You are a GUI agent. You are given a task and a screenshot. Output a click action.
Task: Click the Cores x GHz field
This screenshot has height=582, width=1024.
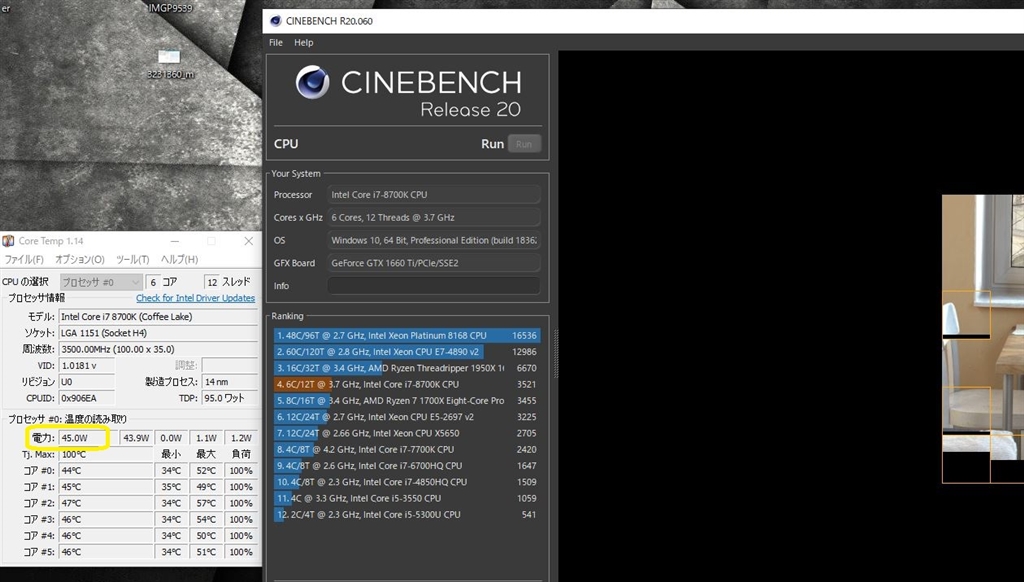pos(434,218)
